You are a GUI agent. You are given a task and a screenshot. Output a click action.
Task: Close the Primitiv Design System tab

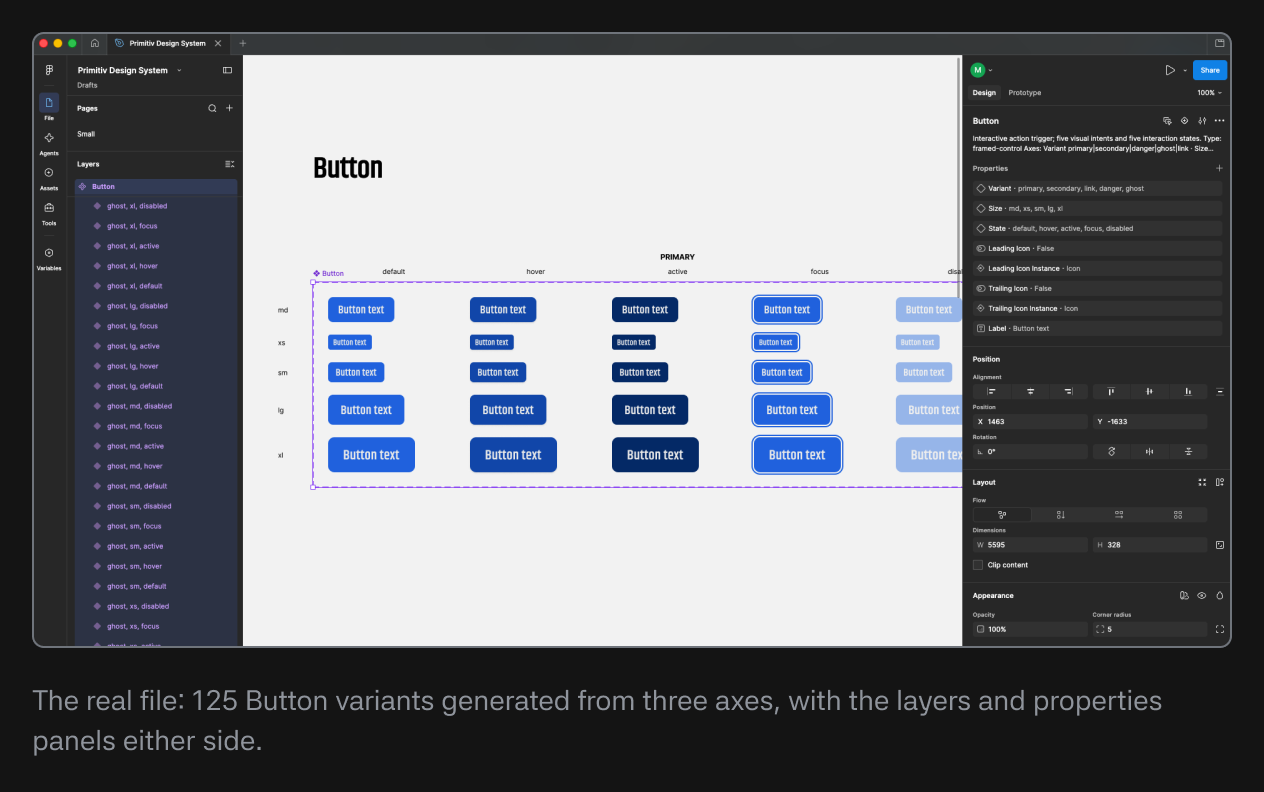click(x=218, y=43)
